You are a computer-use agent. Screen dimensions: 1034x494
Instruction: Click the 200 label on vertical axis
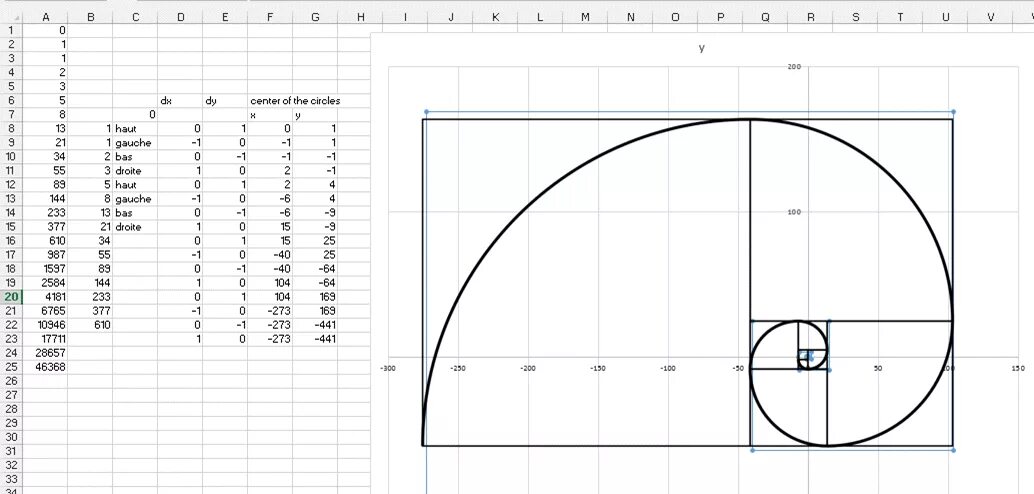pos(795,67)
